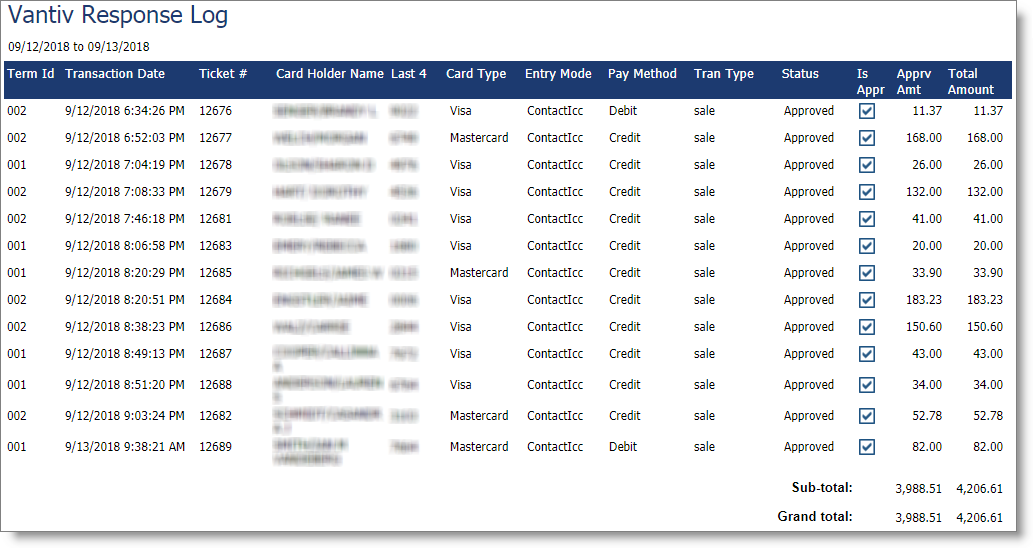Toggle Is Appr checkbox for ticket 12686
The height and width of the screenshot is (548, 1033).
coord(867,327)
